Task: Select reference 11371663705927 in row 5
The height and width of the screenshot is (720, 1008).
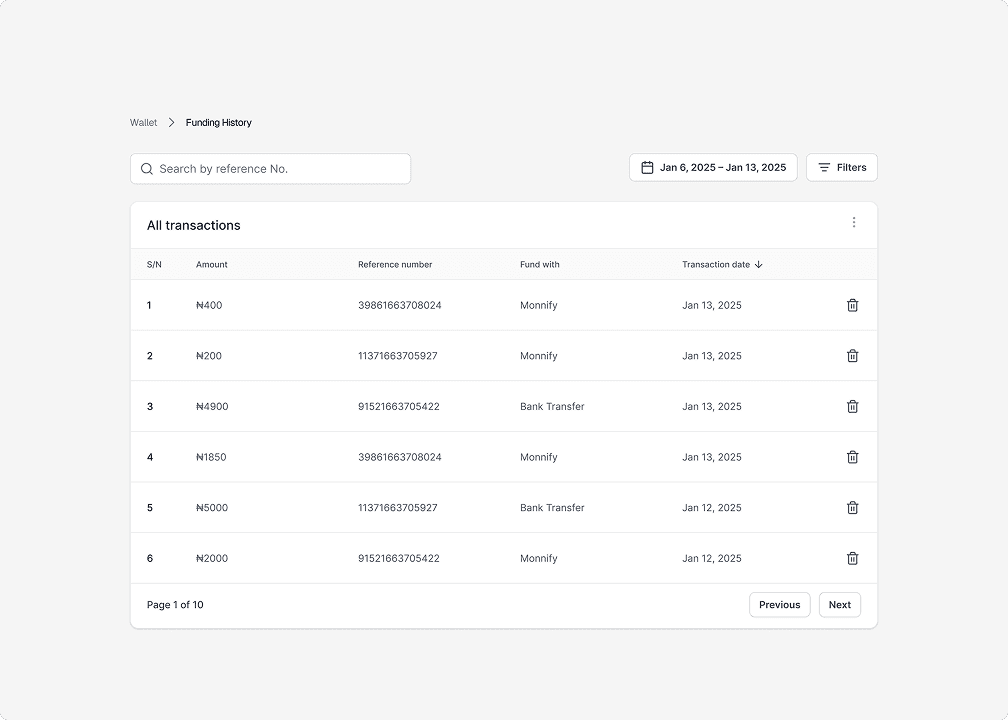Action: point(398,508)
